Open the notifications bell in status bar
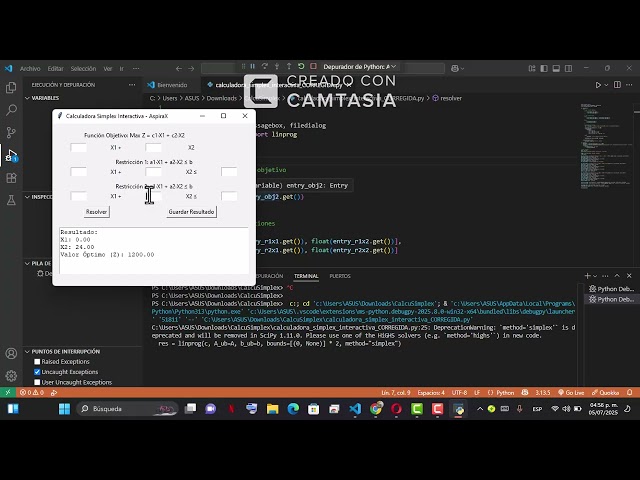 click(x=630, y=393)
